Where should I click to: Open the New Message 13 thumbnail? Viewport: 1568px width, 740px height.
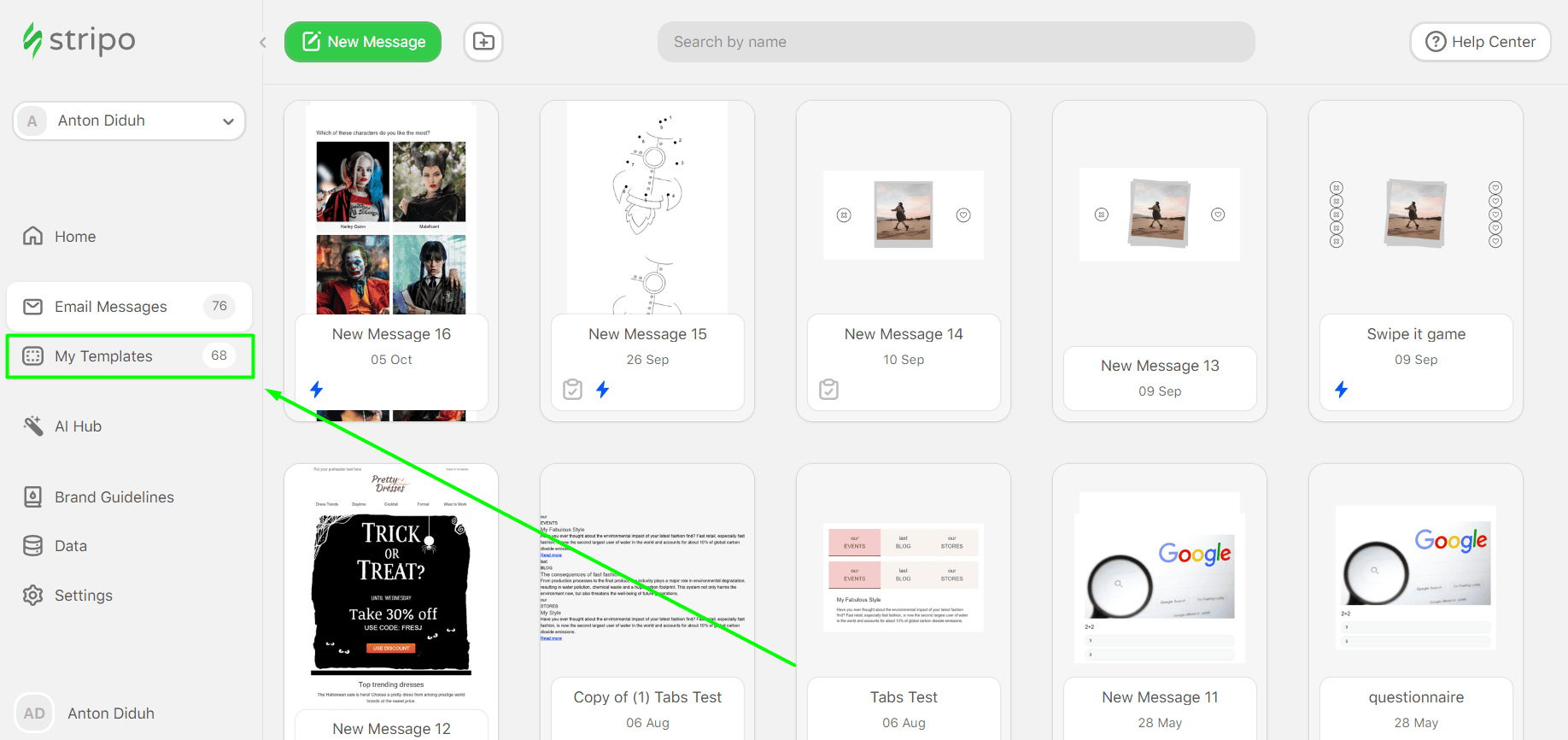pyautogui.click(x=1159, y=214)
